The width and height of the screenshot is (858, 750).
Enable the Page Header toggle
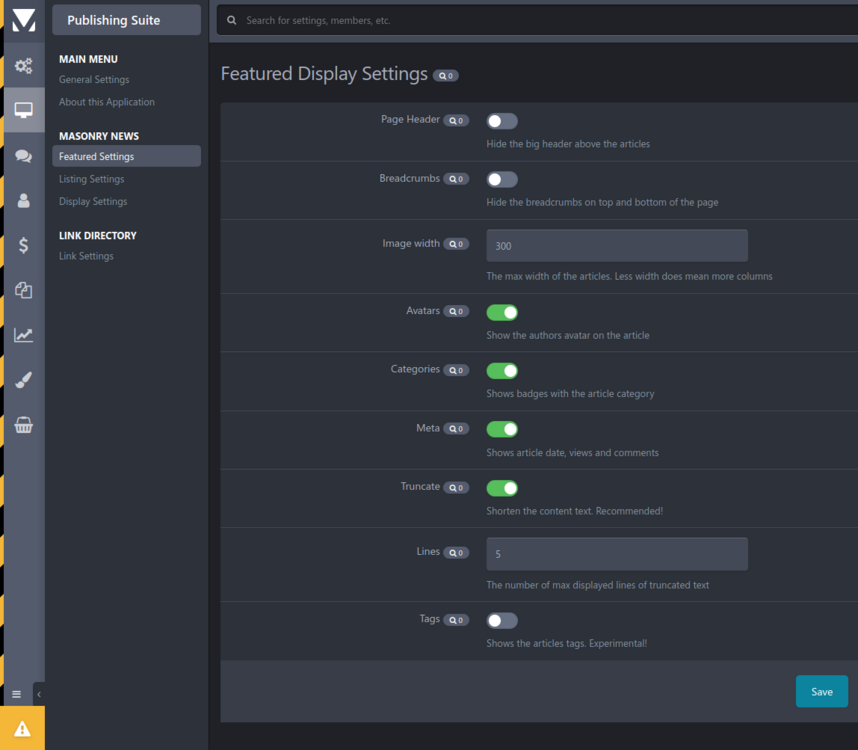click(502, 121)
